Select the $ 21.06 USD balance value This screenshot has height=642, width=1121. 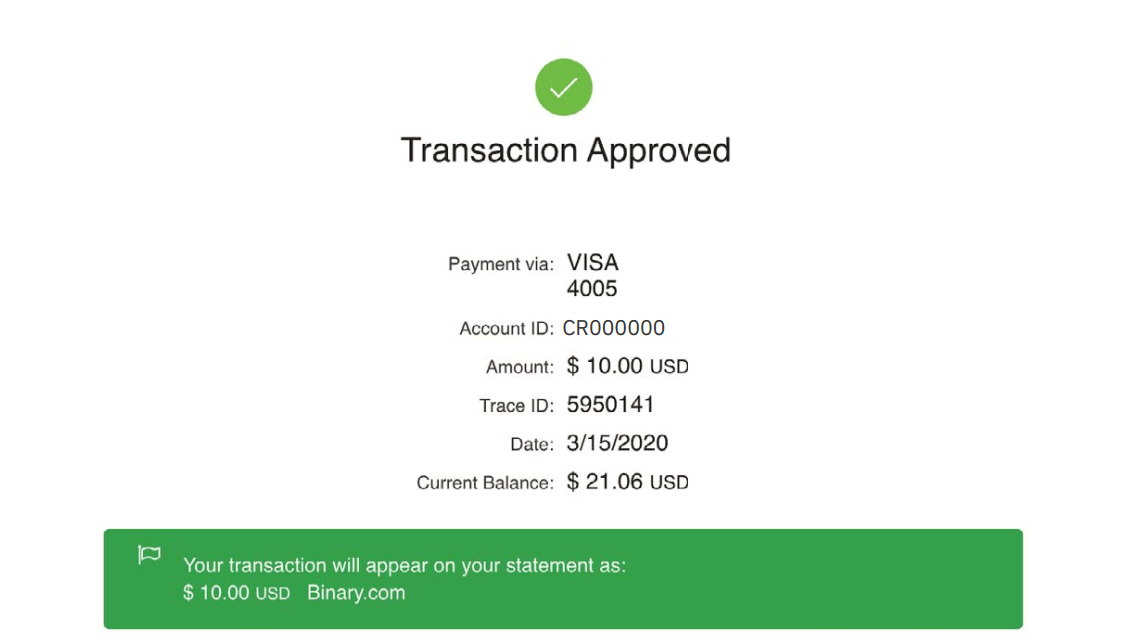[x=627, y=482]
